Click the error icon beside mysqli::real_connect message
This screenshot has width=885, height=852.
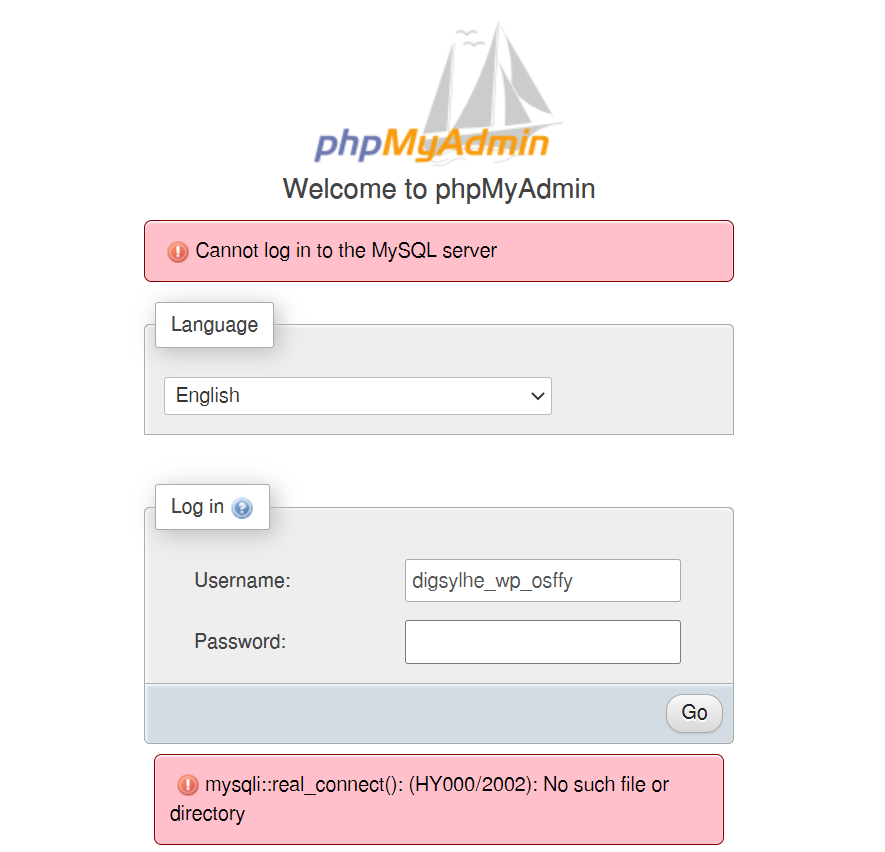(188, 786)
